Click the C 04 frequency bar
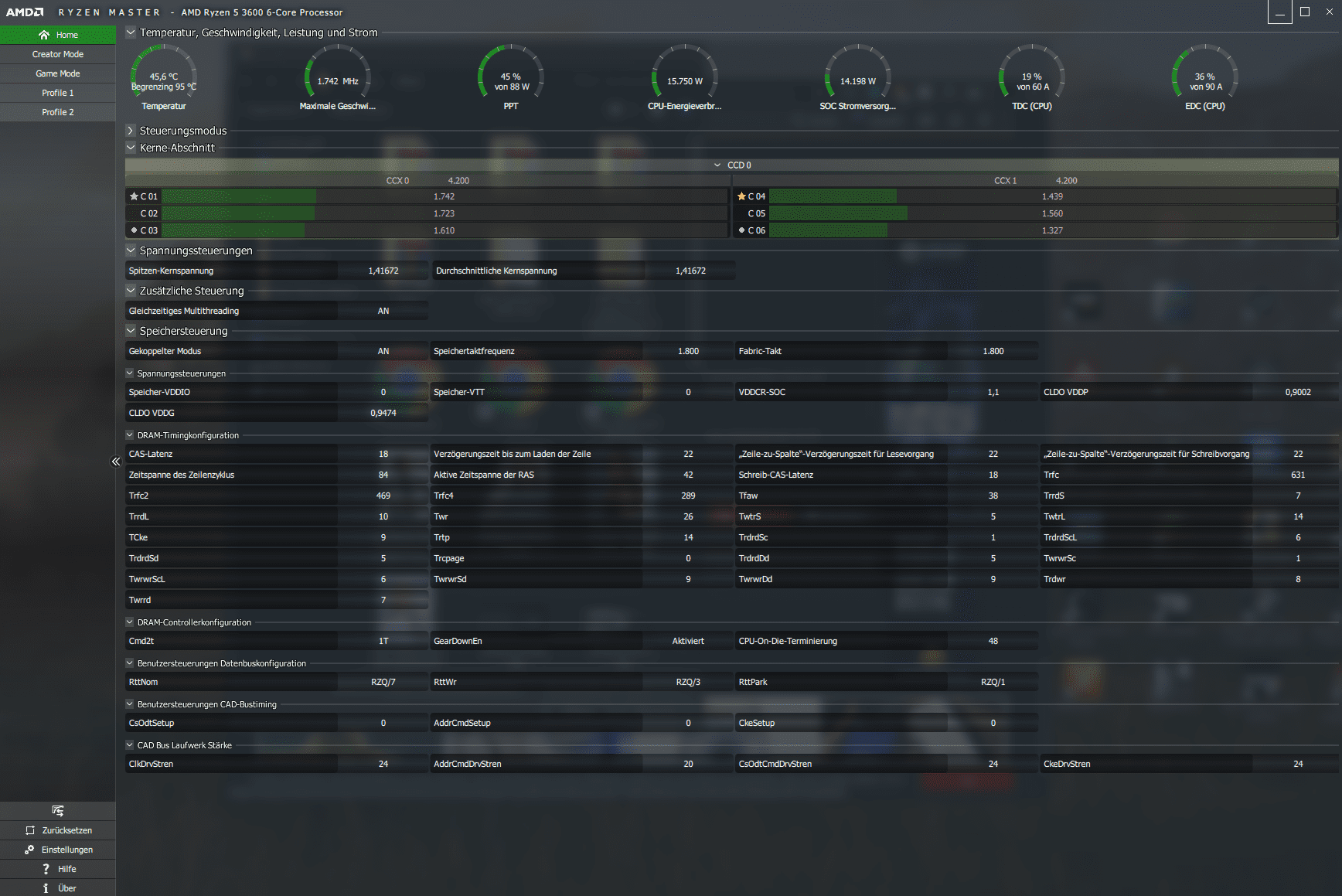This screenshot has width=1342, height=896. tap(1052, 196)
